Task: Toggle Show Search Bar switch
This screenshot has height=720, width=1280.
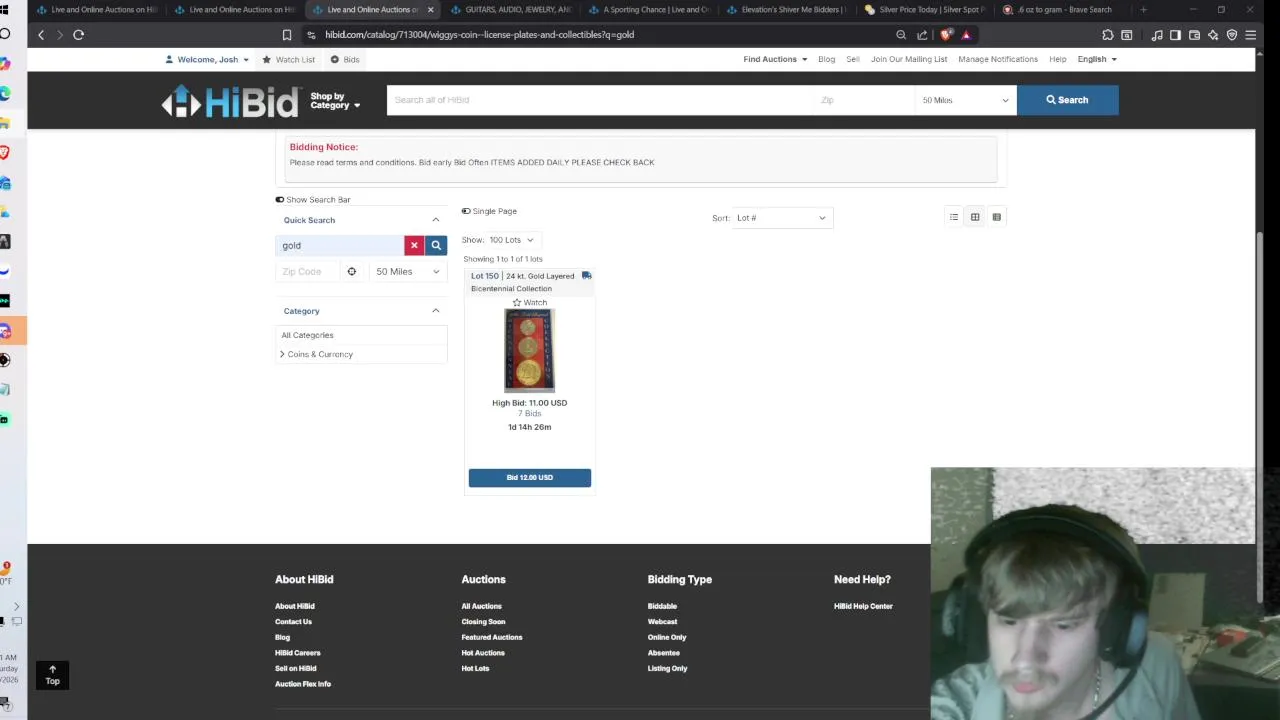Action: (280, 199)
